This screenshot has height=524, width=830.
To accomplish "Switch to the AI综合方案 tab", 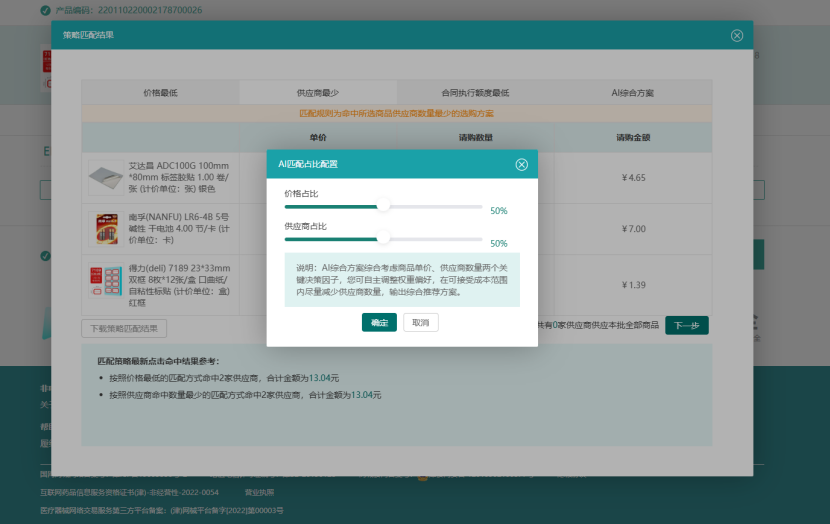I will [632, 93].
